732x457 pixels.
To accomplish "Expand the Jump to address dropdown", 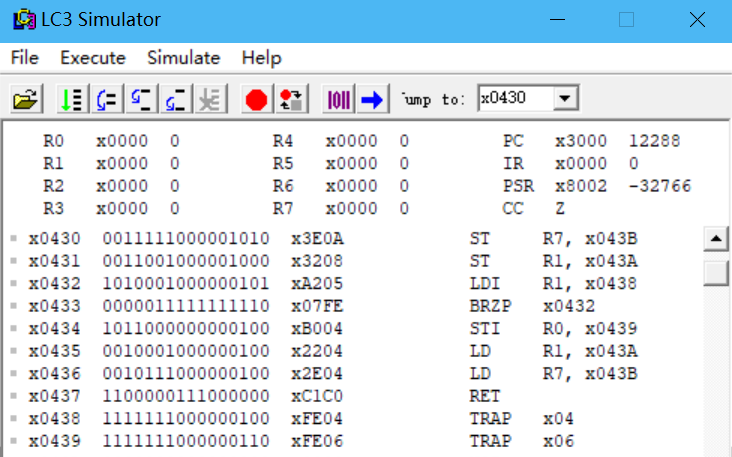I will [565, 98].
